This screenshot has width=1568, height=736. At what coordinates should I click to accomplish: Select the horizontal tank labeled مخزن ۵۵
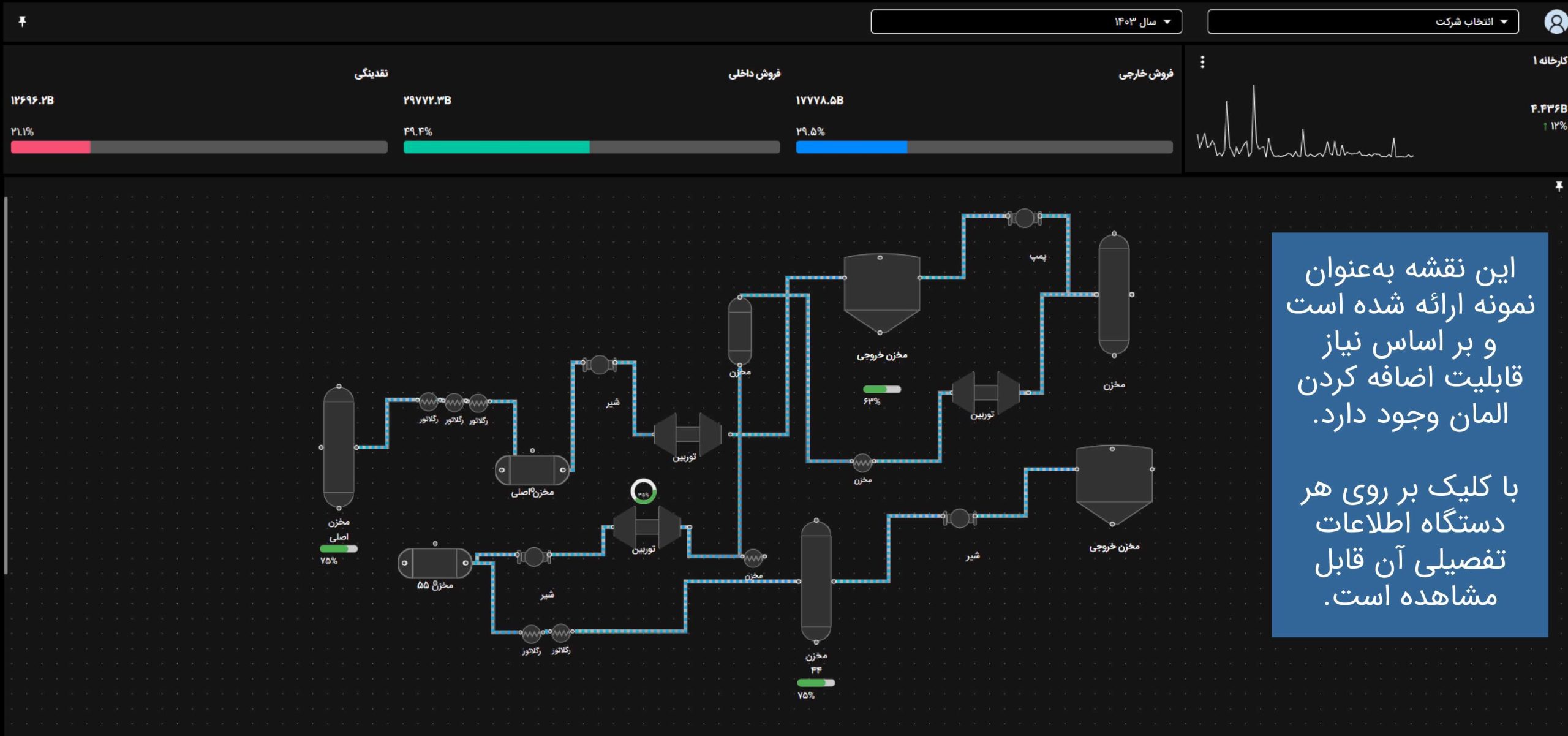tap(435, 563)
